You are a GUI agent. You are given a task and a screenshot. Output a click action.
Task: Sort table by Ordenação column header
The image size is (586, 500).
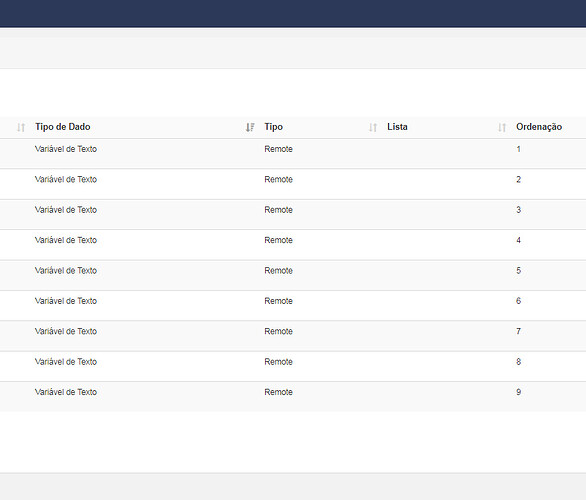tap(539, 127)
